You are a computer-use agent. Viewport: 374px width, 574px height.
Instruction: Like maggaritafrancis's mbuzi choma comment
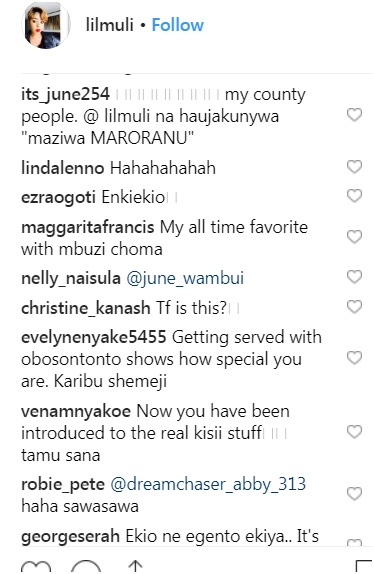click(354, 237)
